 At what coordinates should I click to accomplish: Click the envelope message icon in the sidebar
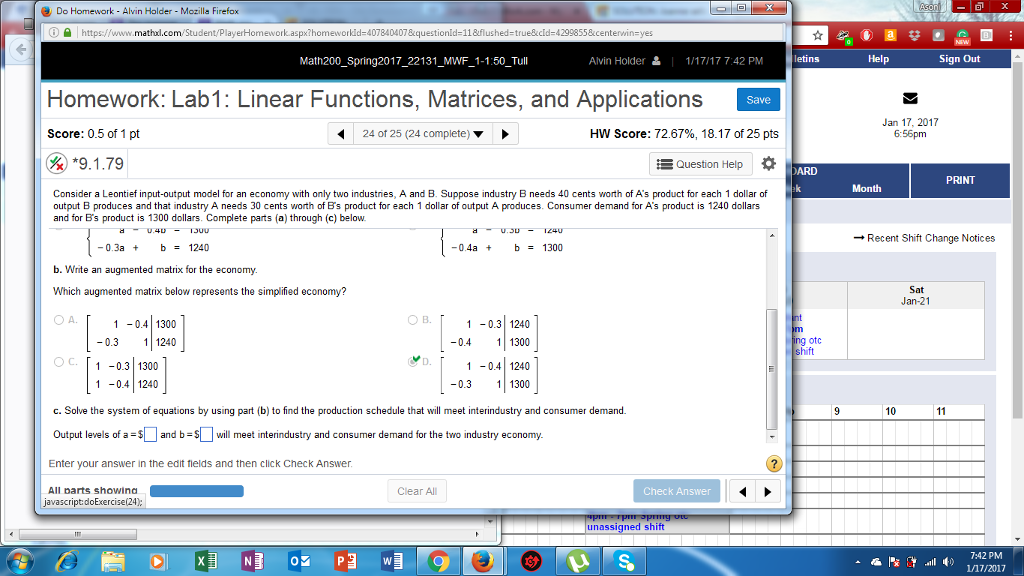point(910,98)
